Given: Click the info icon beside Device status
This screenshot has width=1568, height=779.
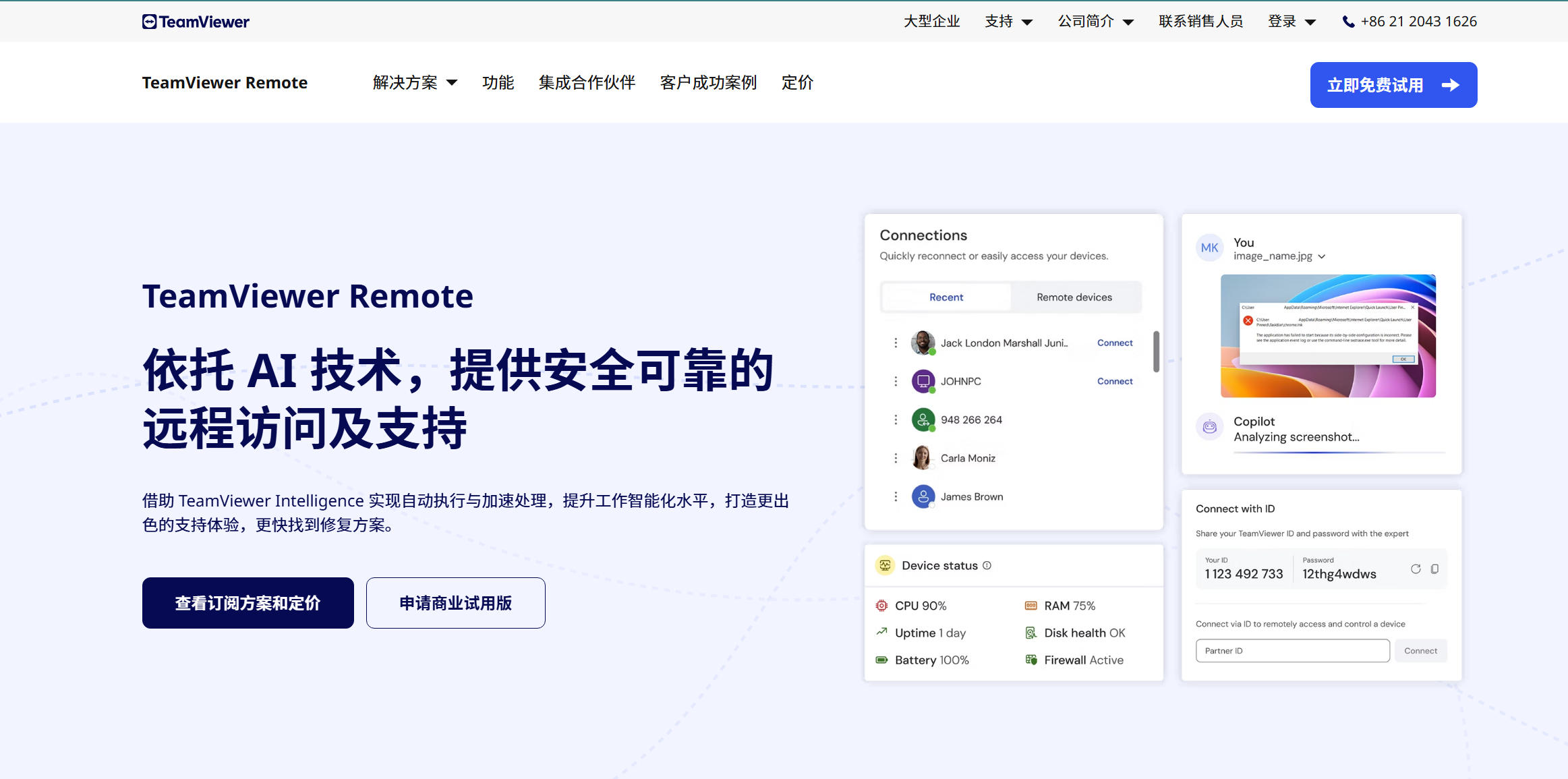Looking at the screenshot, I should (x=987, y=566).
